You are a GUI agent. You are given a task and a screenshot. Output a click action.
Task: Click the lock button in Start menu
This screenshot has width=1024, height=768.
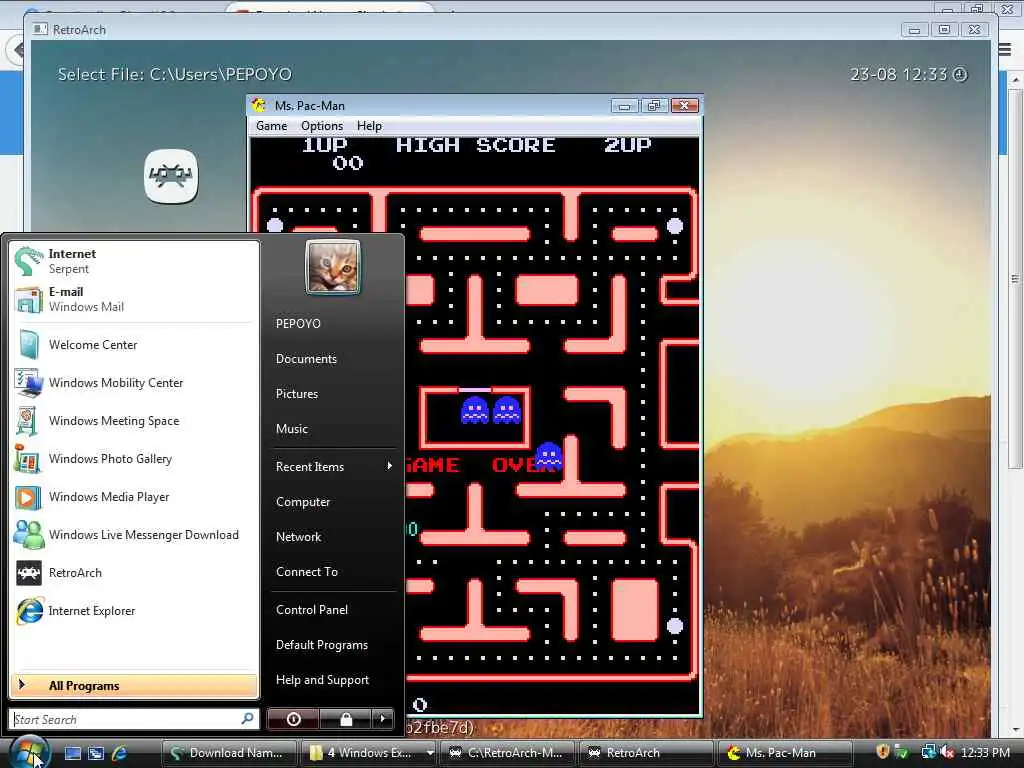pyautogui.click(x=345, y=719)
